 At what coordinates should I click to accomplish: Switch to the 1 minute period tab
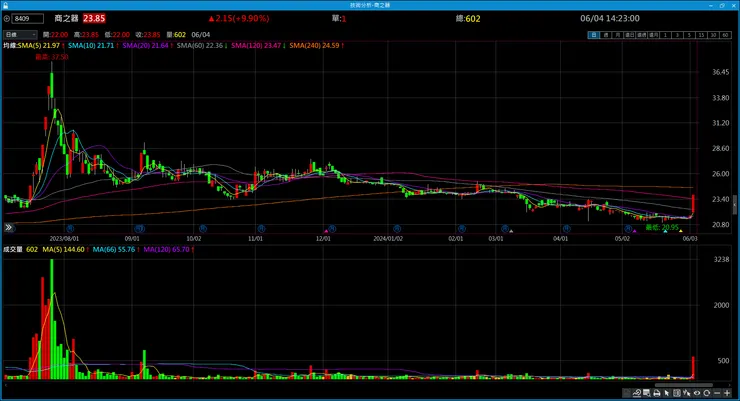click(x=665, y=35)
